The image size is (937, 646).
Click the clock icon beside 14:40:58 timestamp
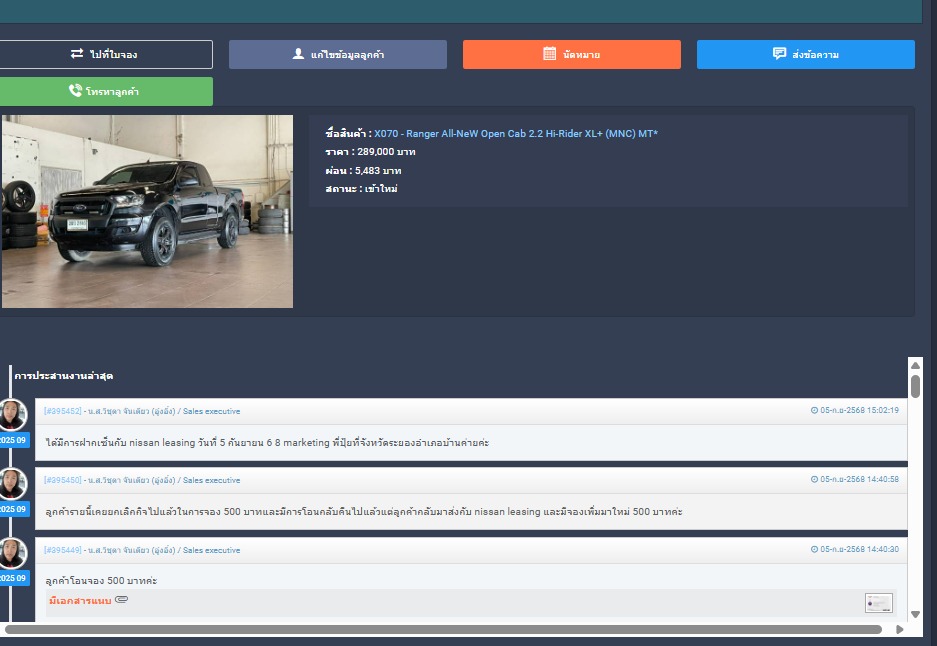(x=814, y=480)
